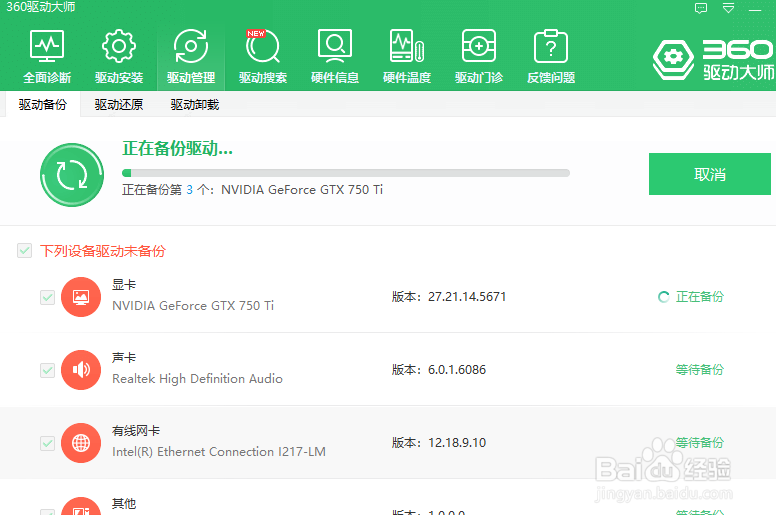Click the backup progress bar
The width and height of the screenshot is (776, 521).
point(346,173)
